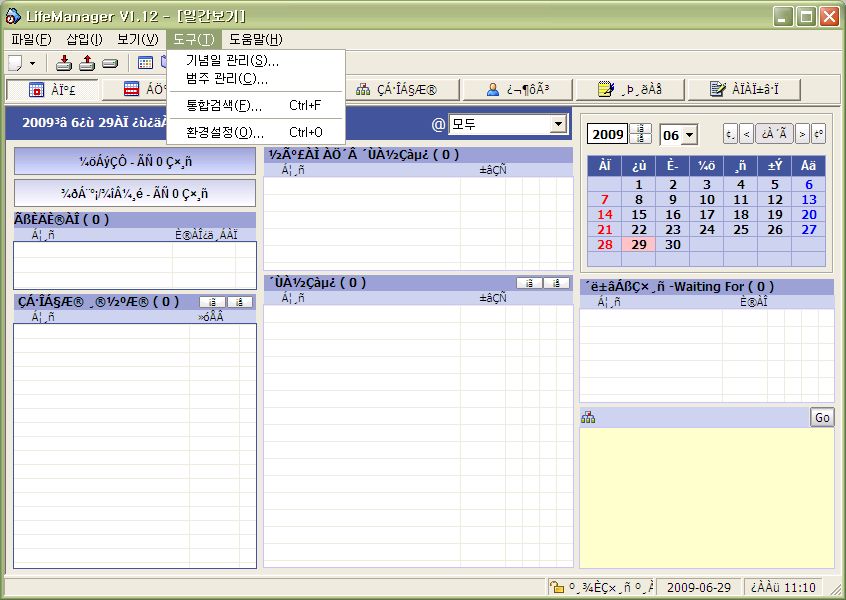
Task: Choose 기념일 관리(S)... from the menu
Action: pyautogui.click(x=256, y=61)
